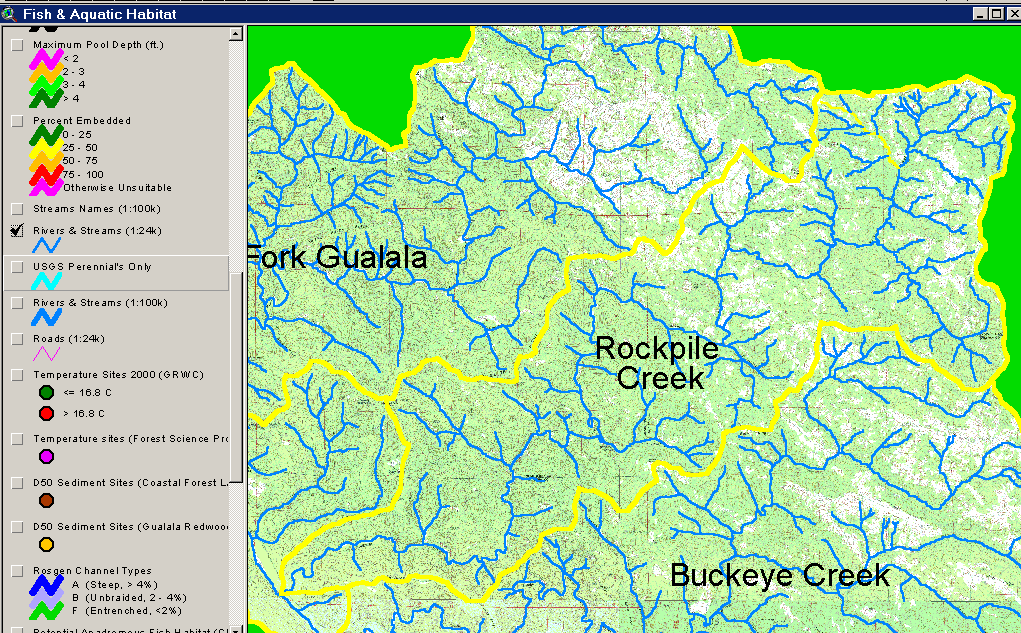Enable the D50 Sediment Sites (Gualala Redwood) checkbox
Screen dimensions: 1021x633
18,527
